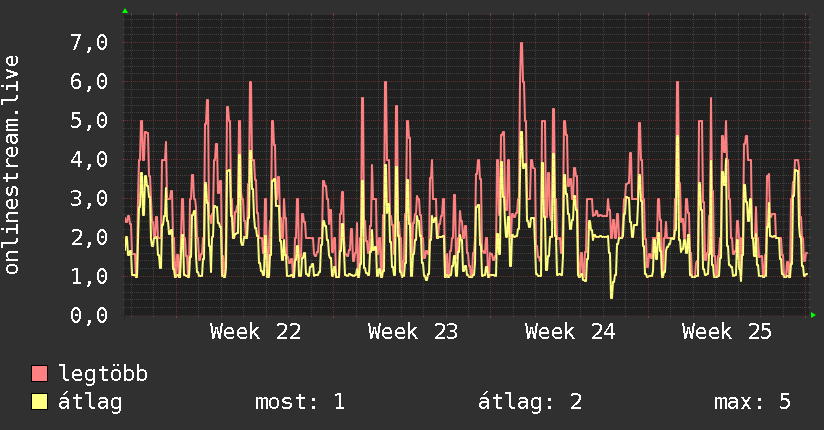Viewport: 824px width, 430px height.
Task: Select the Week 25 axis label
Action: tap(727, 332)
